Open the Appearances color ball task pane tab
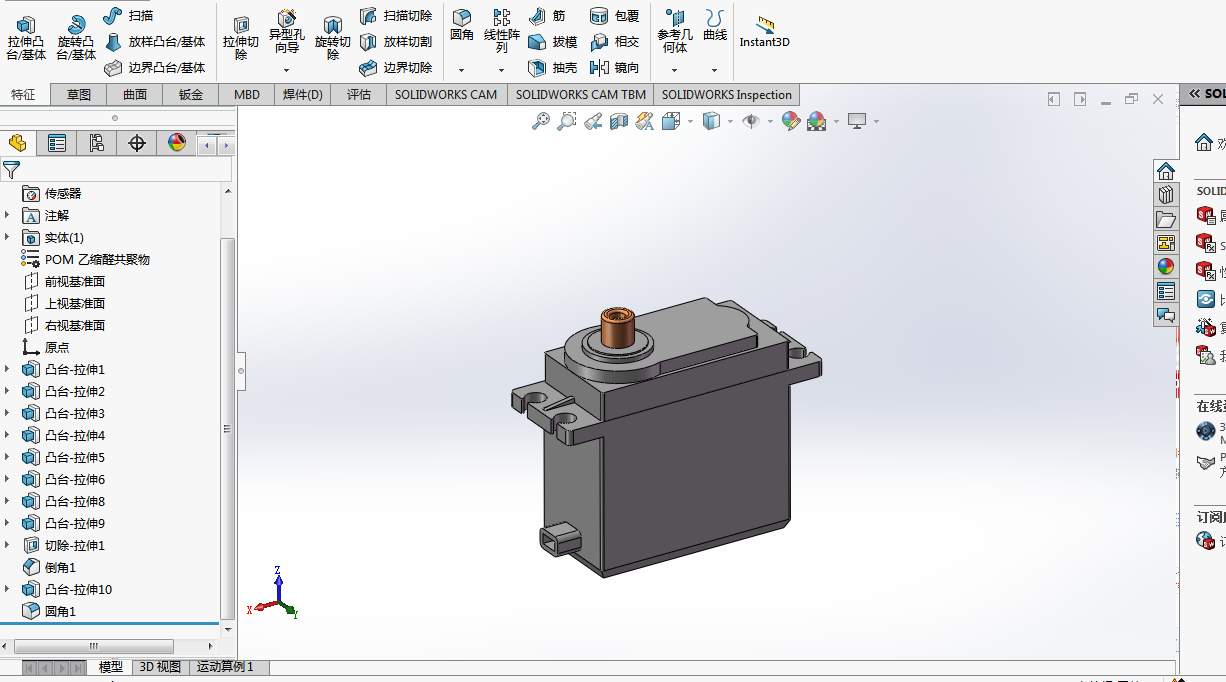Image resolution: width=1226 pixels, height=682 pixels. tap(1165, 267)
